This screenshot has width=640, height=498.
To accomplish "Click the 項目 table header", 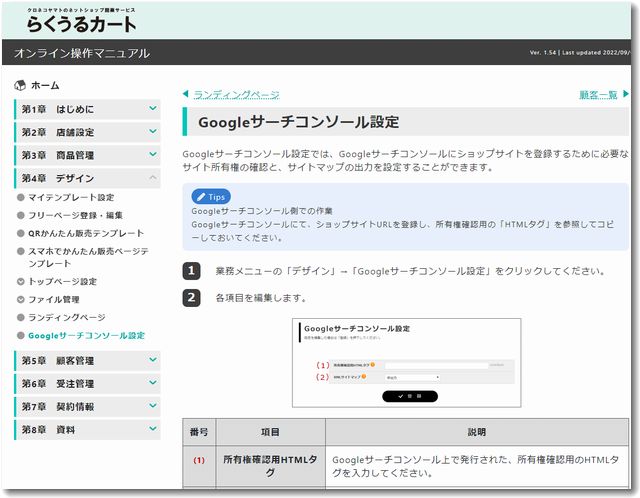I will coord(270,432).
